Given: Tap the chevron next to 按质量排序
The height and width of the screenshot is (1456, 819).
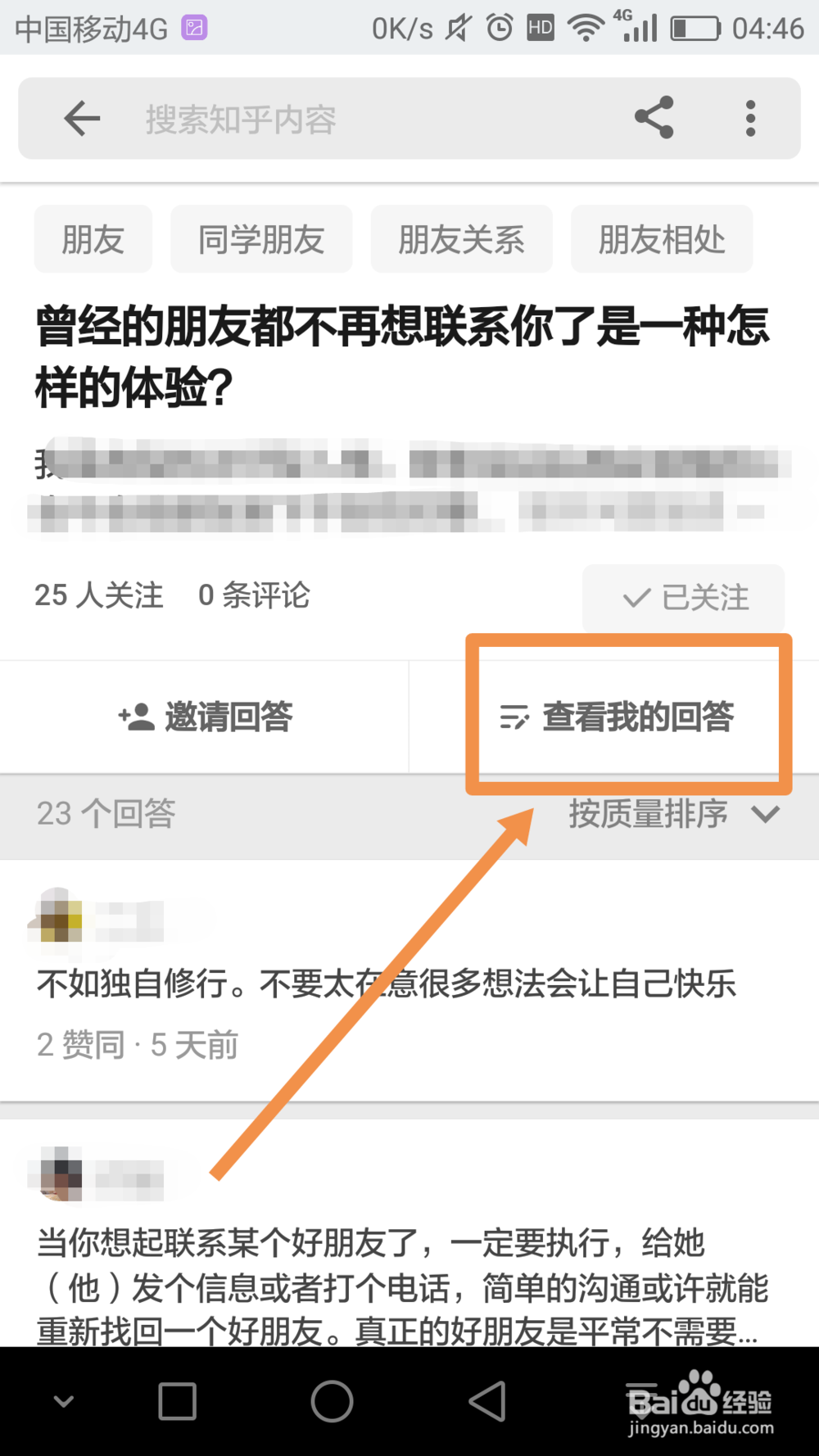Looking at the screenshot, I should [x=766, y=814].
